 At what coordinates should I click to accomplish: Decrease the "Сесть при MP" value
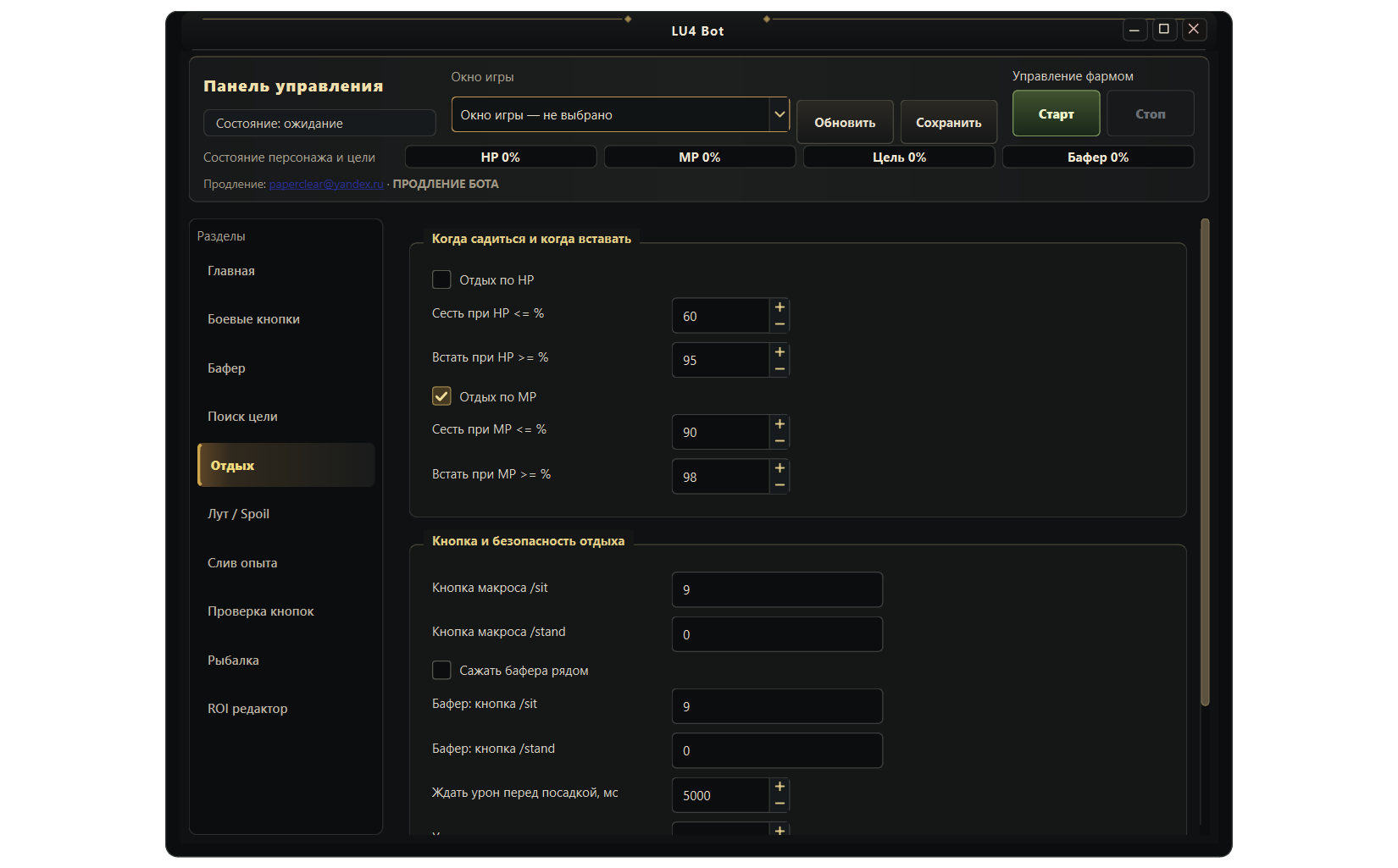(779, 441)
